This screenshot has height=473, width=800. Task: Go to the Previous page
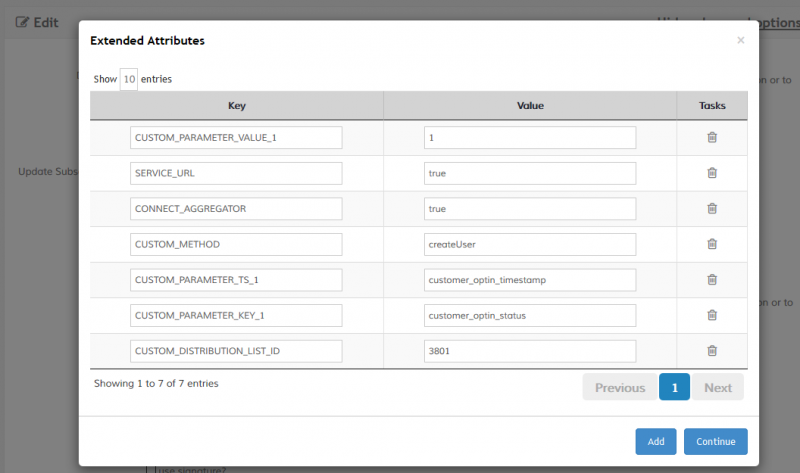tap(619, 387)
